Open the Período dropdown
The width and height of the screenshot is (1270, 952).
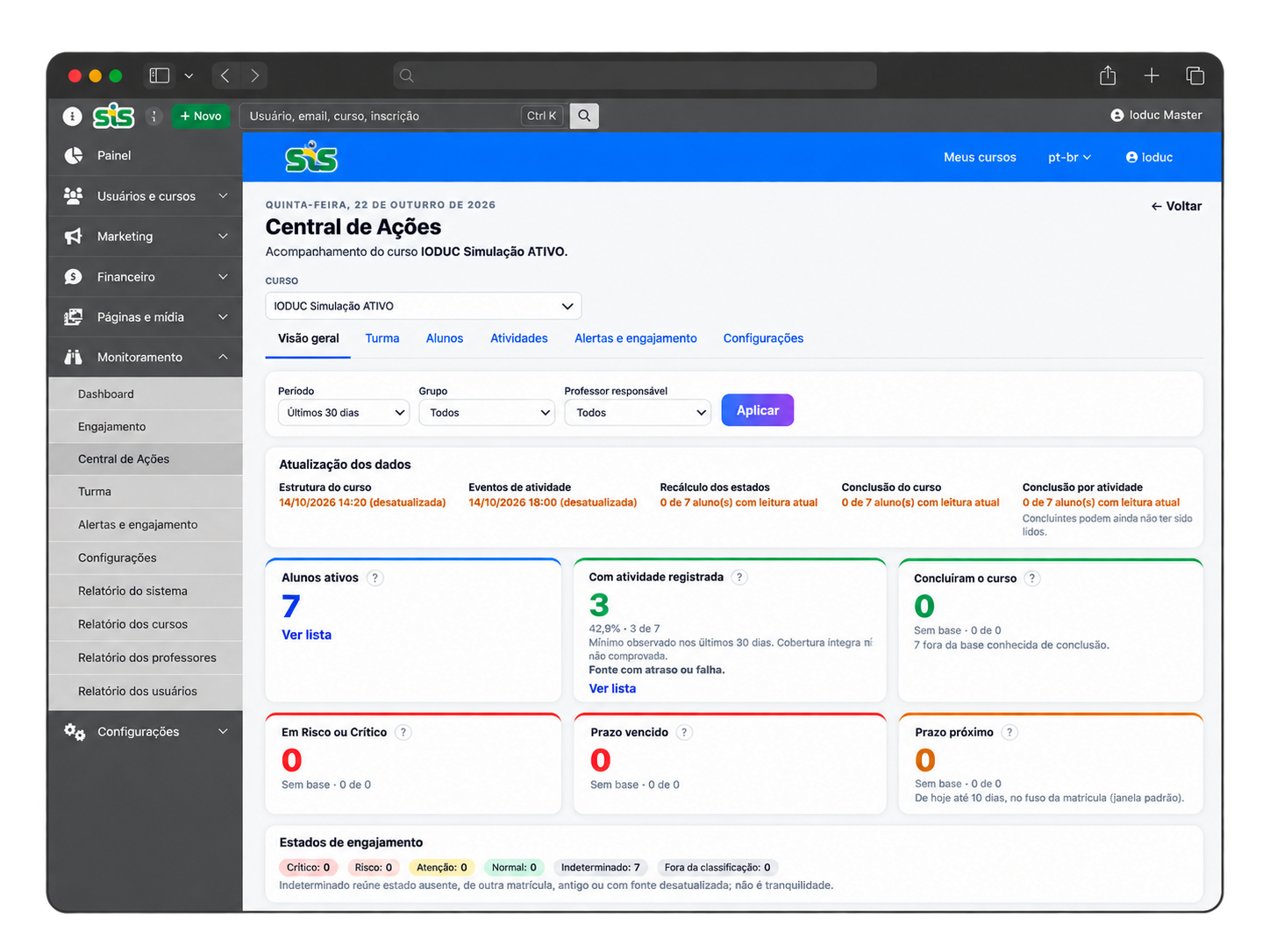344,412
